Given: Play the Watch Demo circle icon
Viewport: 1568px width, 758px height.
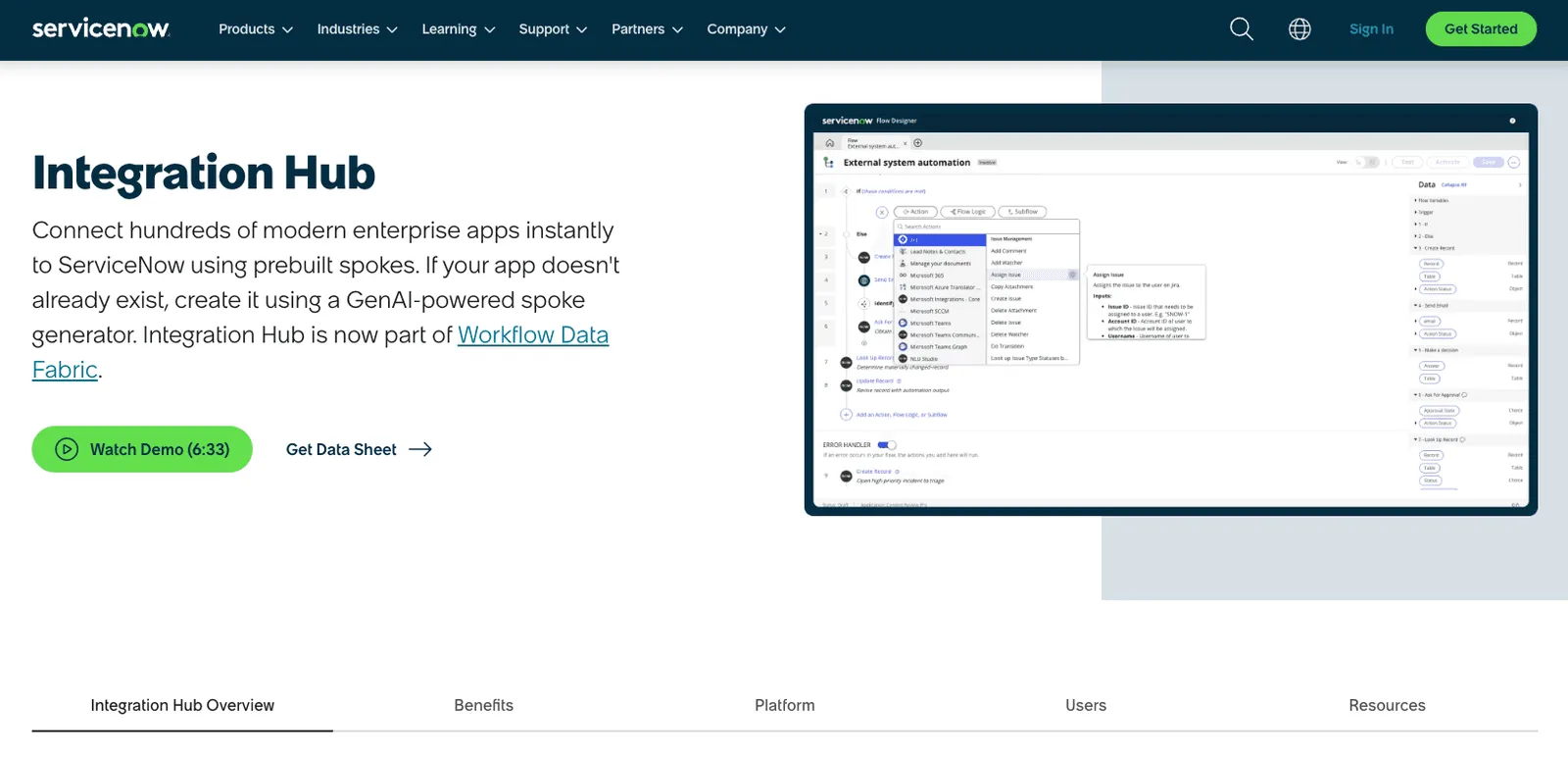Looking at the screenshot, I should 67,449.
